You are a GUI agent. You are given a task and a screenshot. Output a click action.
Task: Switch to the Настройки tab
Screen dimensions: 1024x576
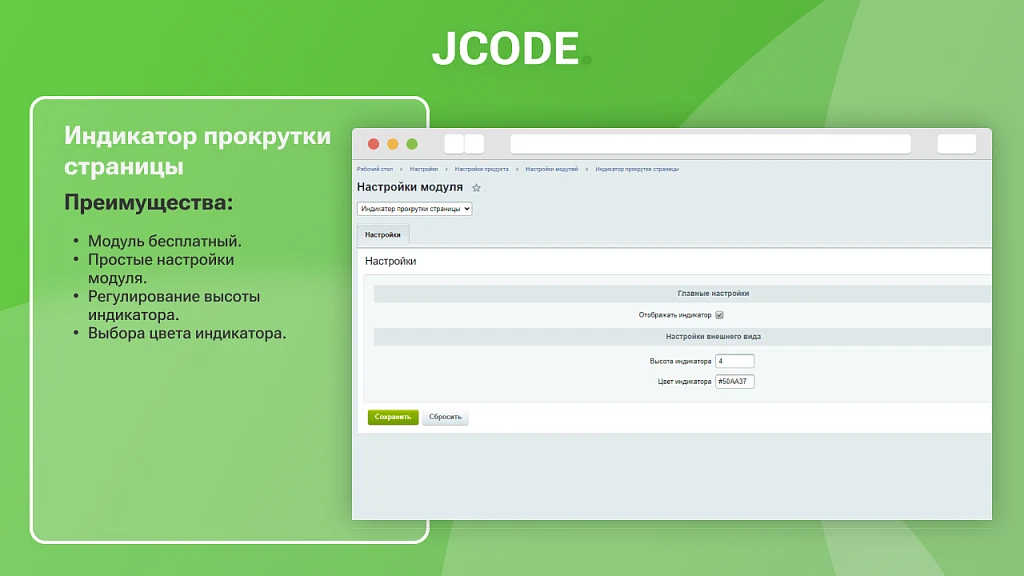[x=383, y=234]
